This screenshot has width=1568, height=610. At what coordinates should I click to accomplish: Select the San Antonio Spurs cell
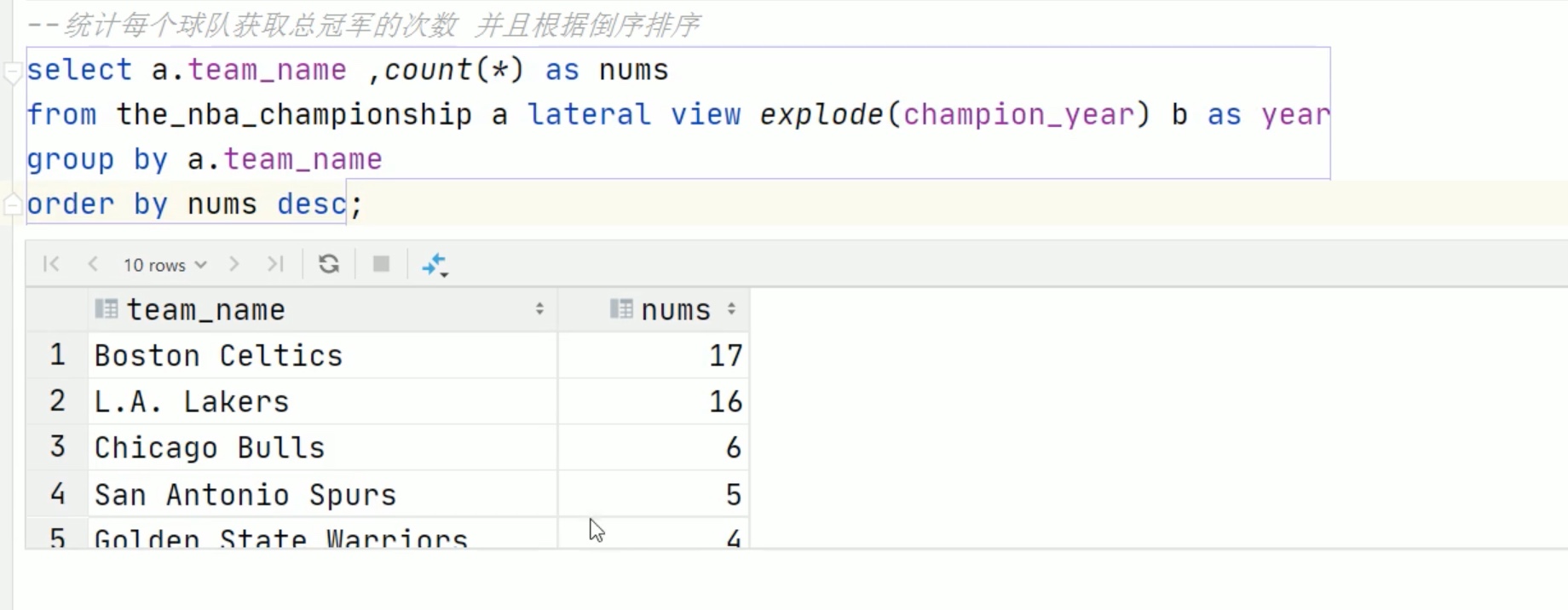[x=322, y=494]
